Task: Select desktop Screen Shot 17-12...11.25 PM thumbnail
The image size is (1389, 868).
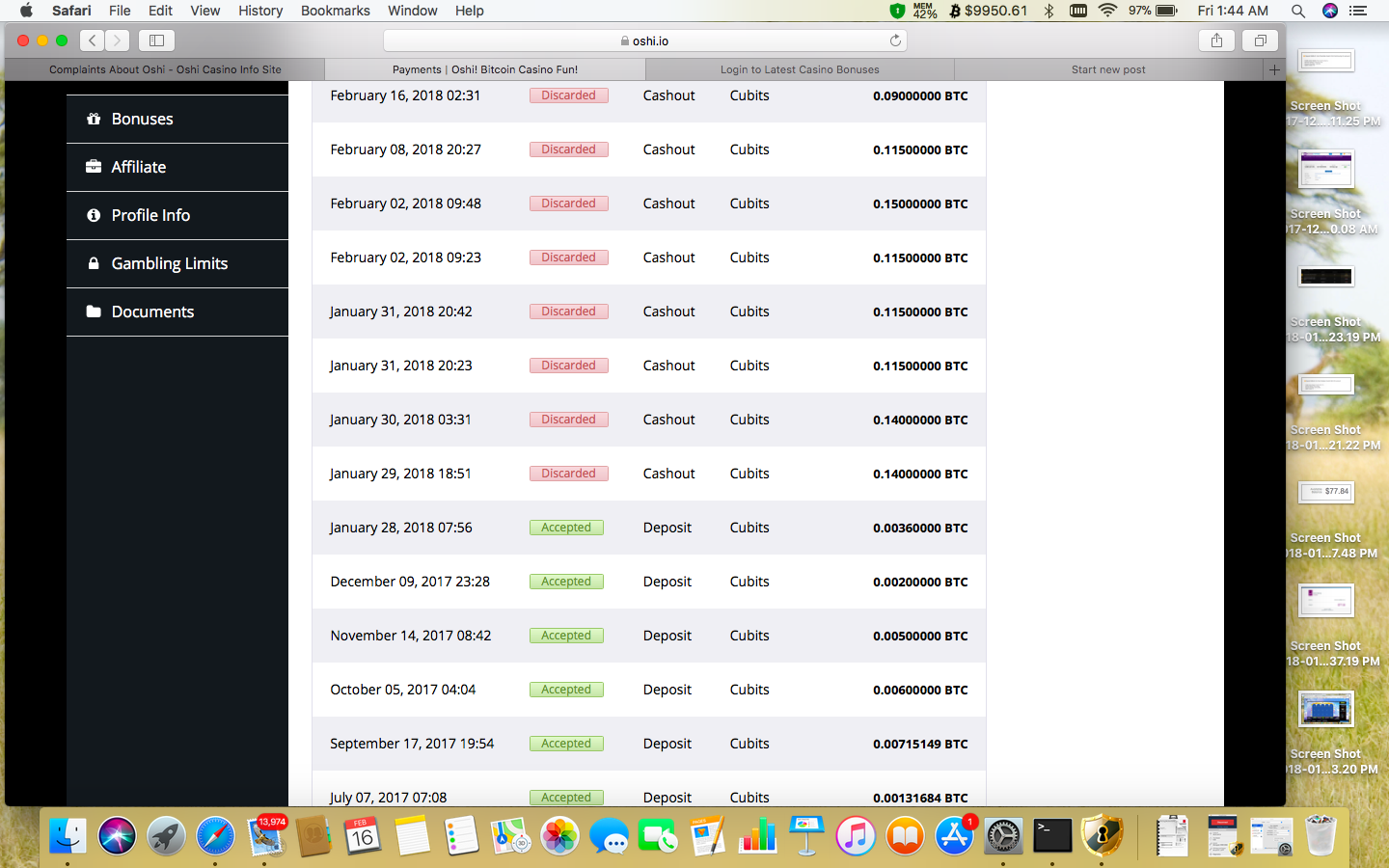Action: tap(1326, 61)
